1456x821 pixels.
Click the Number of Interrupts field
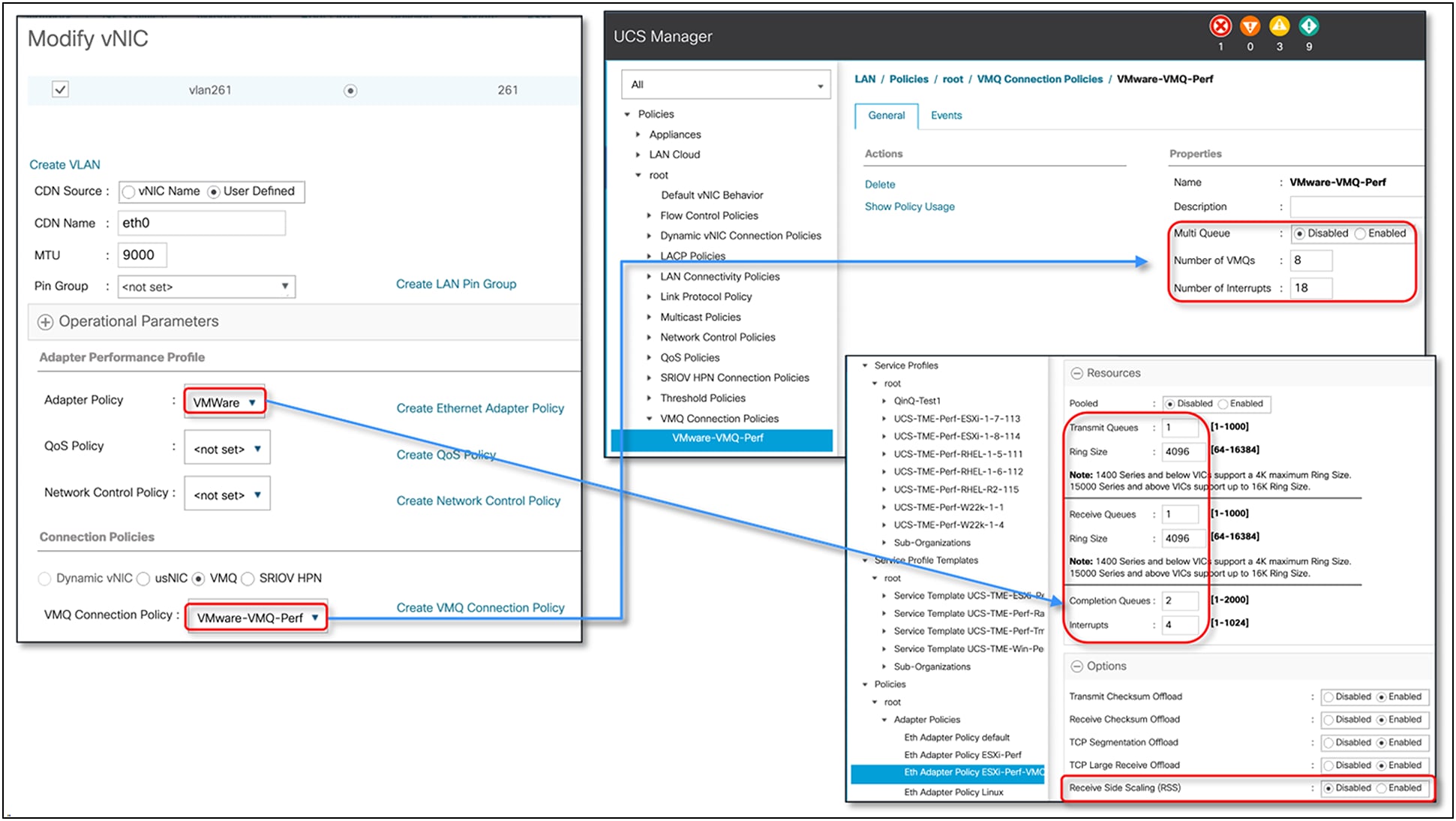click(1310, 288)
